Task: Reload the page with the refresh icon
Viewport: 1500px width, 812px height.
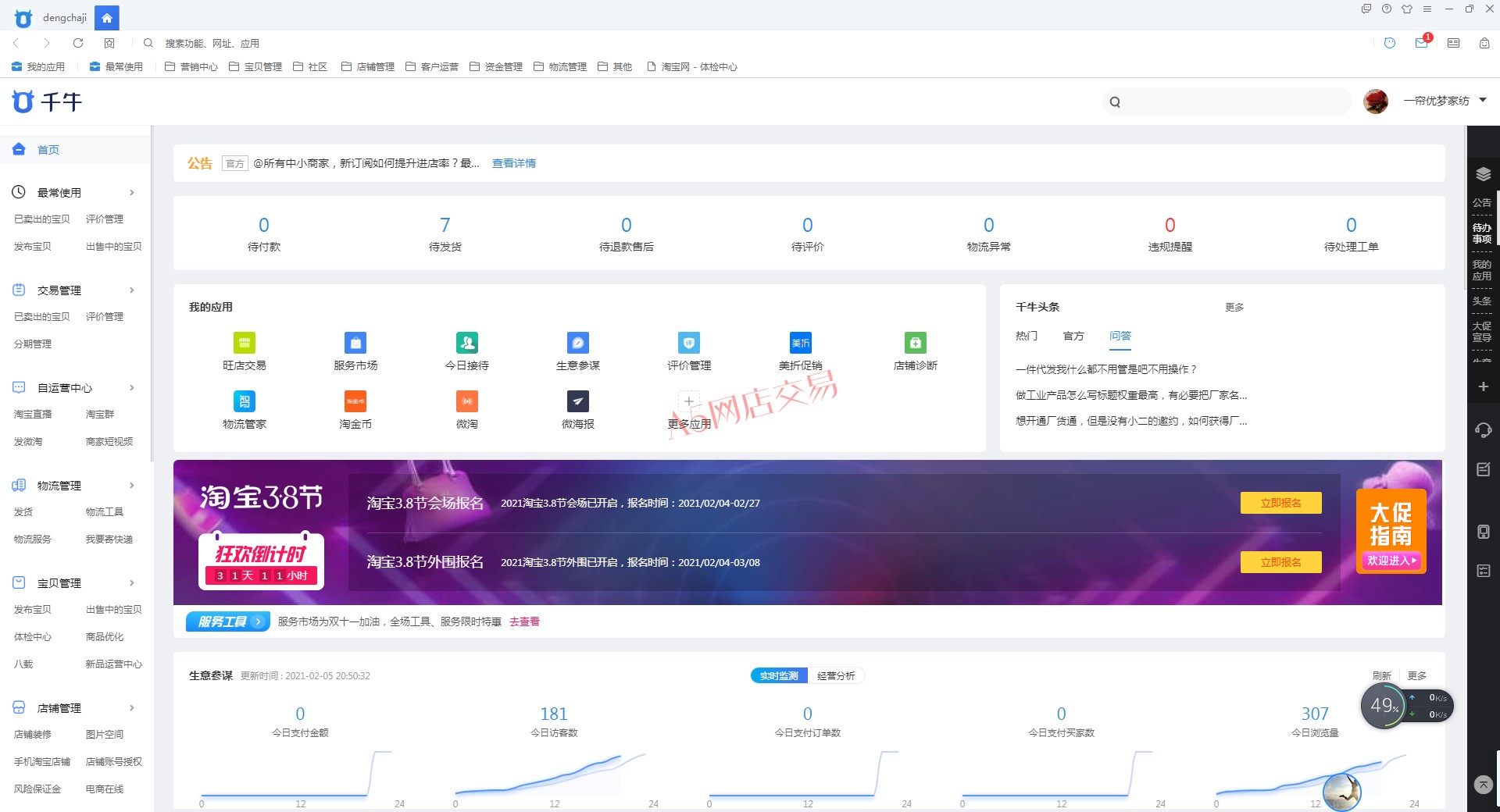Action: pos(78,43)
